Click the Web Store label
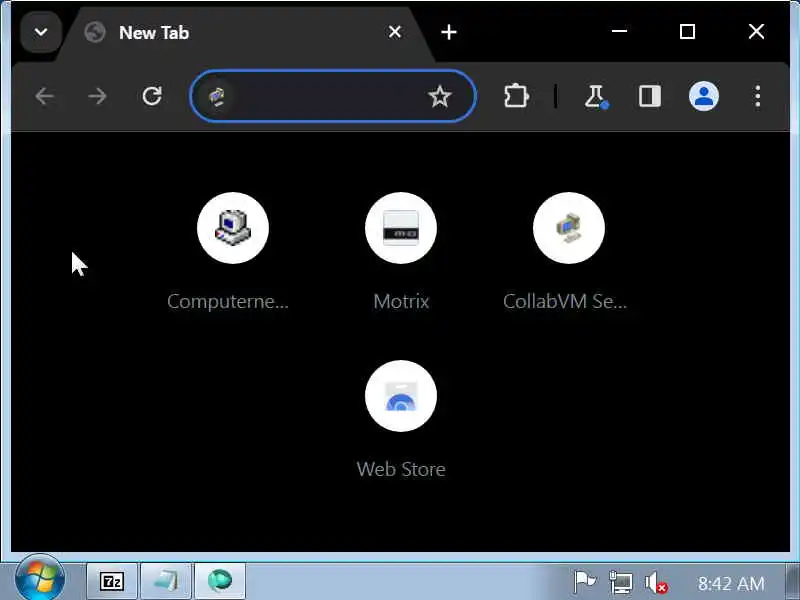Screen dimensions: 800x600 [401, 469]
